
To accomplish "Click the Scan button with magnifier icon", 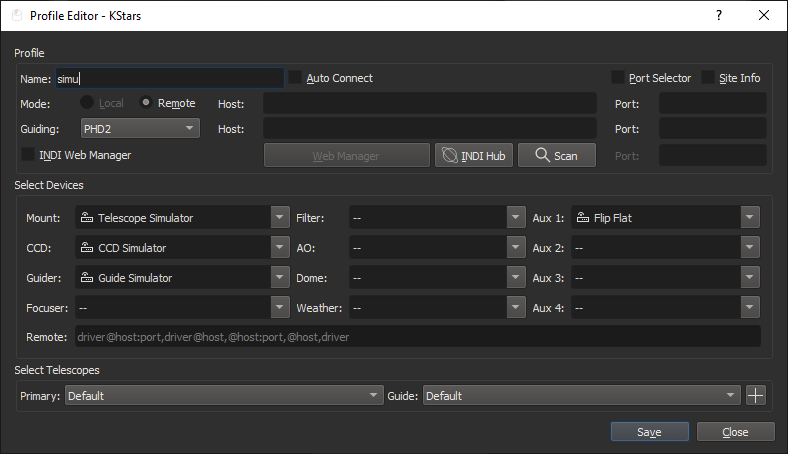I will point(557,155).
